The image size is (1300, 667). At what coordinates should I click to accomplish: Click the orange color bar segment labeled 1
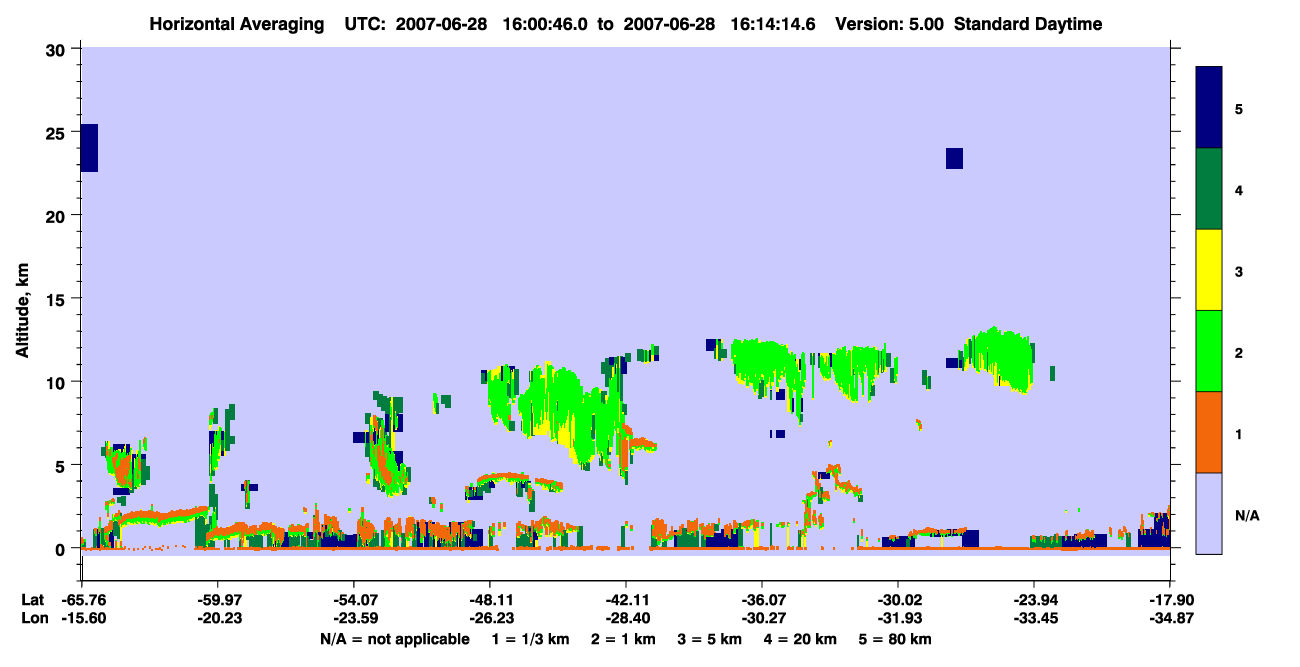pyautogui.click(x=1209, y=432)
